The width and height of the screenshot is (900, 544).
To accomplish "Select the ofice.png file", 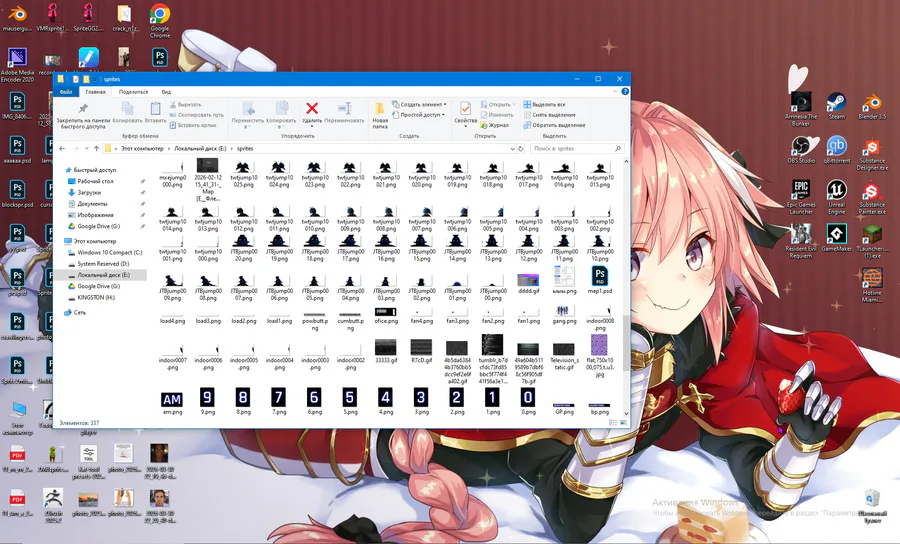I will (x=386, y=316).
